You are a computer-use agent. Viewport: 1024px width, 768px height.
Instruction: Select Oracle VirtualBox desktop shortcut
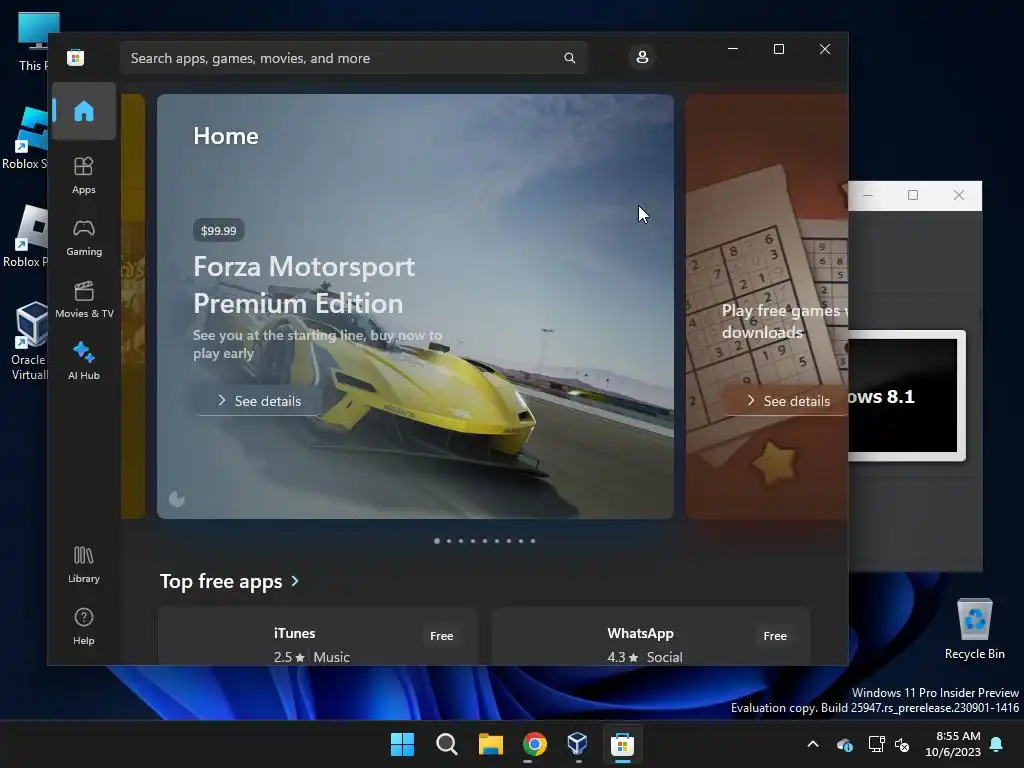(x=29, y=342)
